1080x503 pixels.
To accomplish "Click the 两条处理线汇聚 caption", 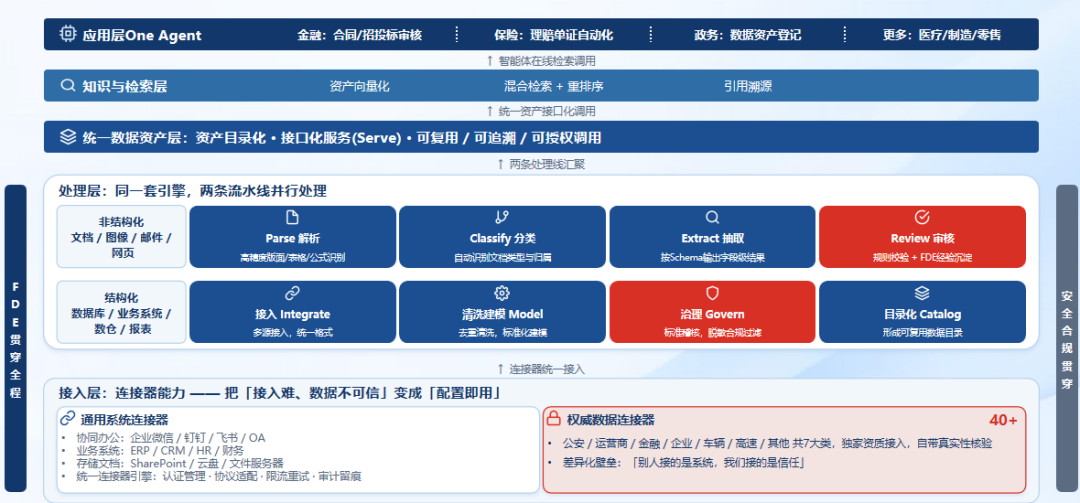I will pyautogui.click(x=541, y=164).
